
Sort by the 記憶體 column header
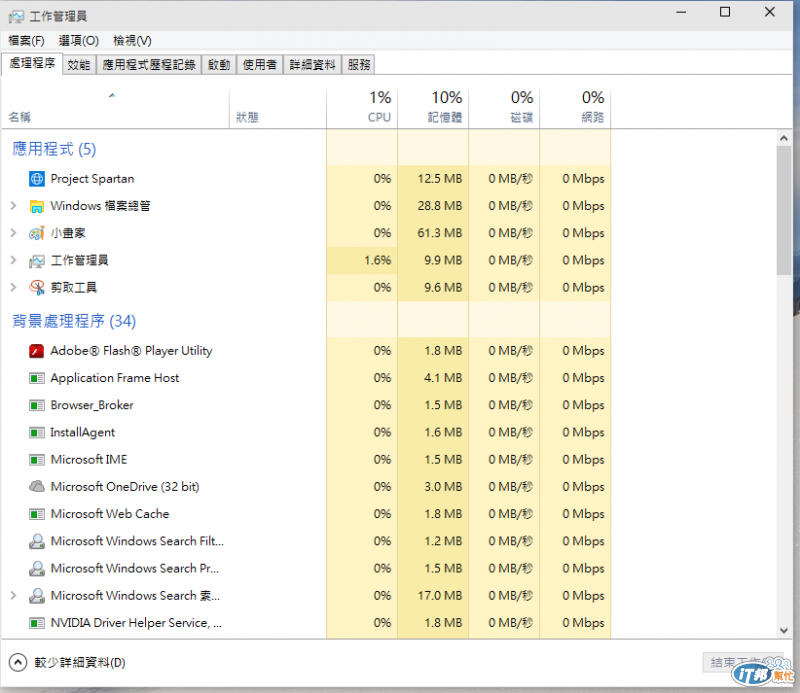pos(433,108)
